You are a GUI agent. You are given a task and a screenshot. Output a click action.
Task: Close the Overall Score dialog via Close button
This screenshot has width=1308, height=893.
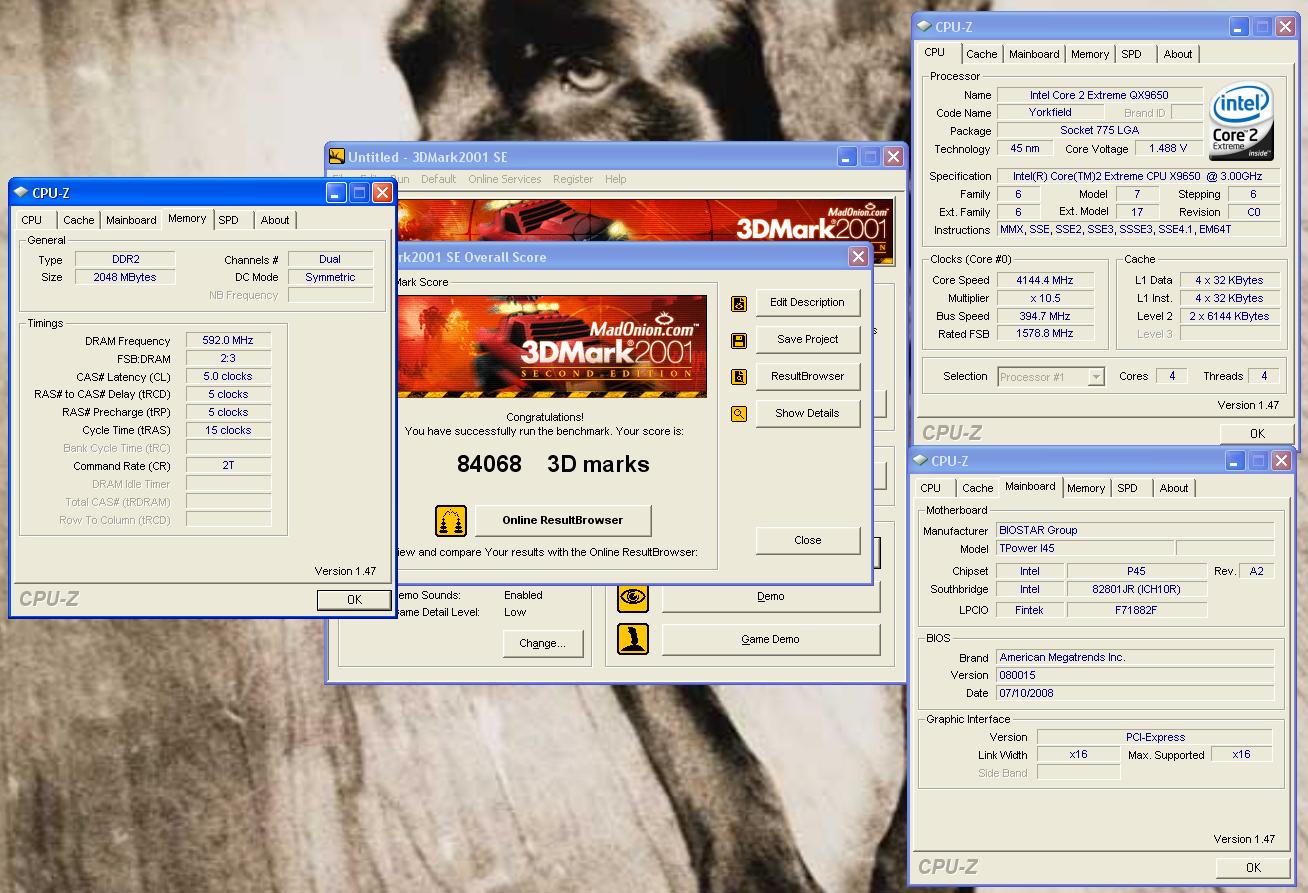coord(807,540)
